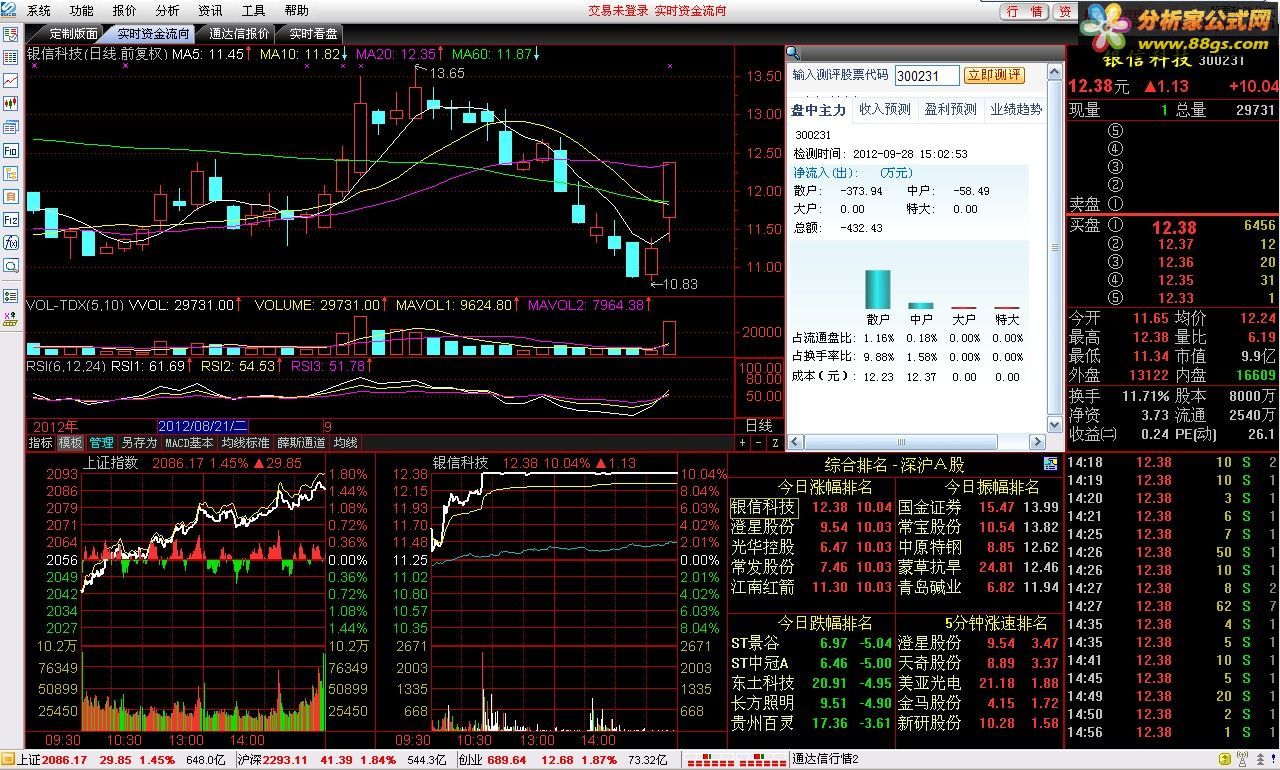This screenshot has height=770, width=1280.
Task: Select the 收入预测 tab
Action: point(885,110)
